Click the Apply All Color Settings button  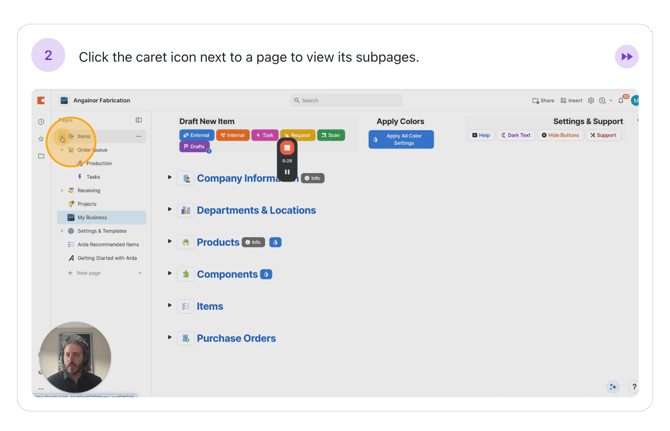coord(401,140)
